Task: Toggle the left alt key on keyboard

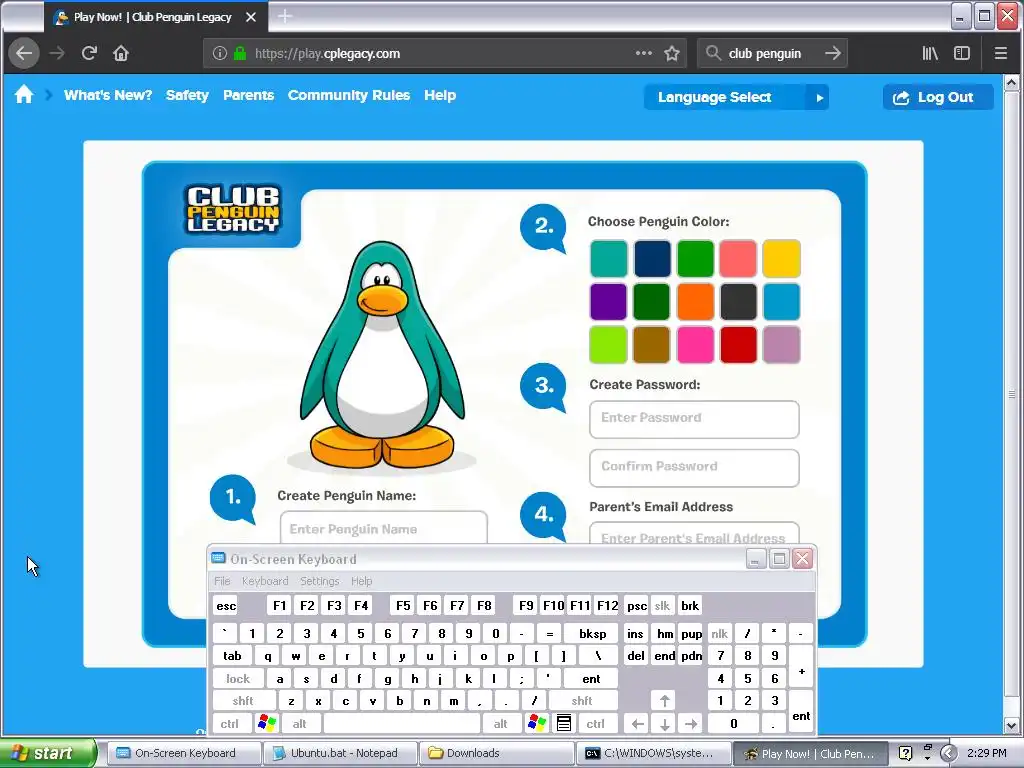Action: pyautogui.click(x=299, y=724)
